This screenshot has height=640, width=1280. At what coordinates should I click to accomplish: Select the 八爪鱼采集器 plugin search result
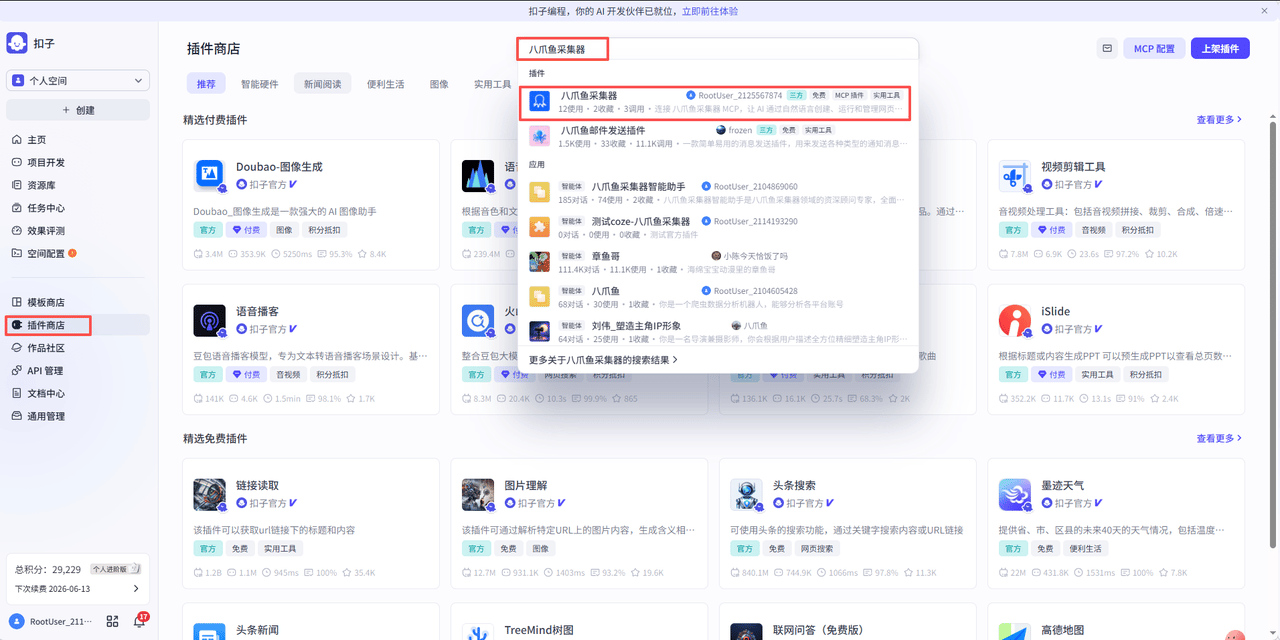coord(715,102)
